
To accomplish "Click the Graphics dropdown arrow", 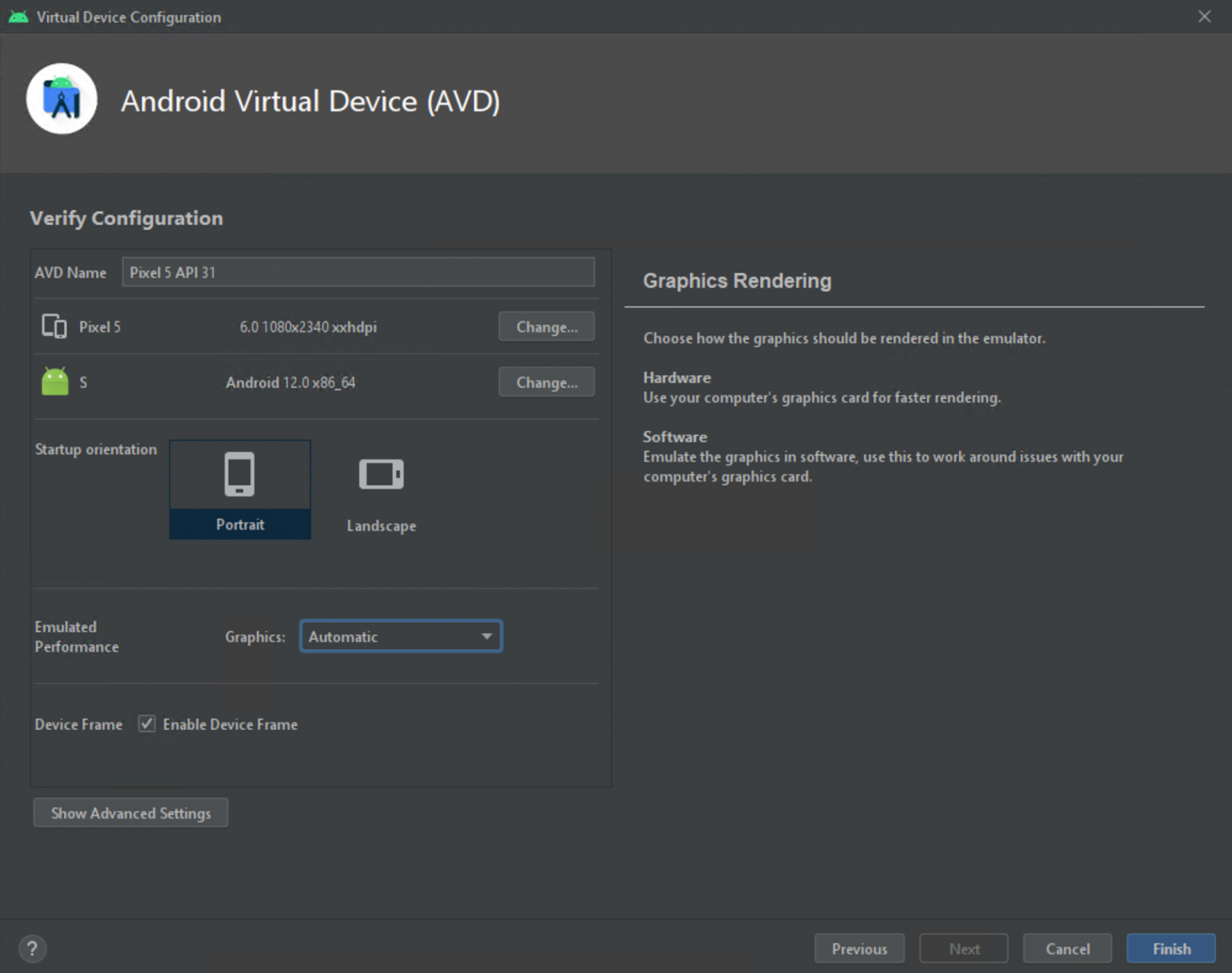I will [486, 636].
